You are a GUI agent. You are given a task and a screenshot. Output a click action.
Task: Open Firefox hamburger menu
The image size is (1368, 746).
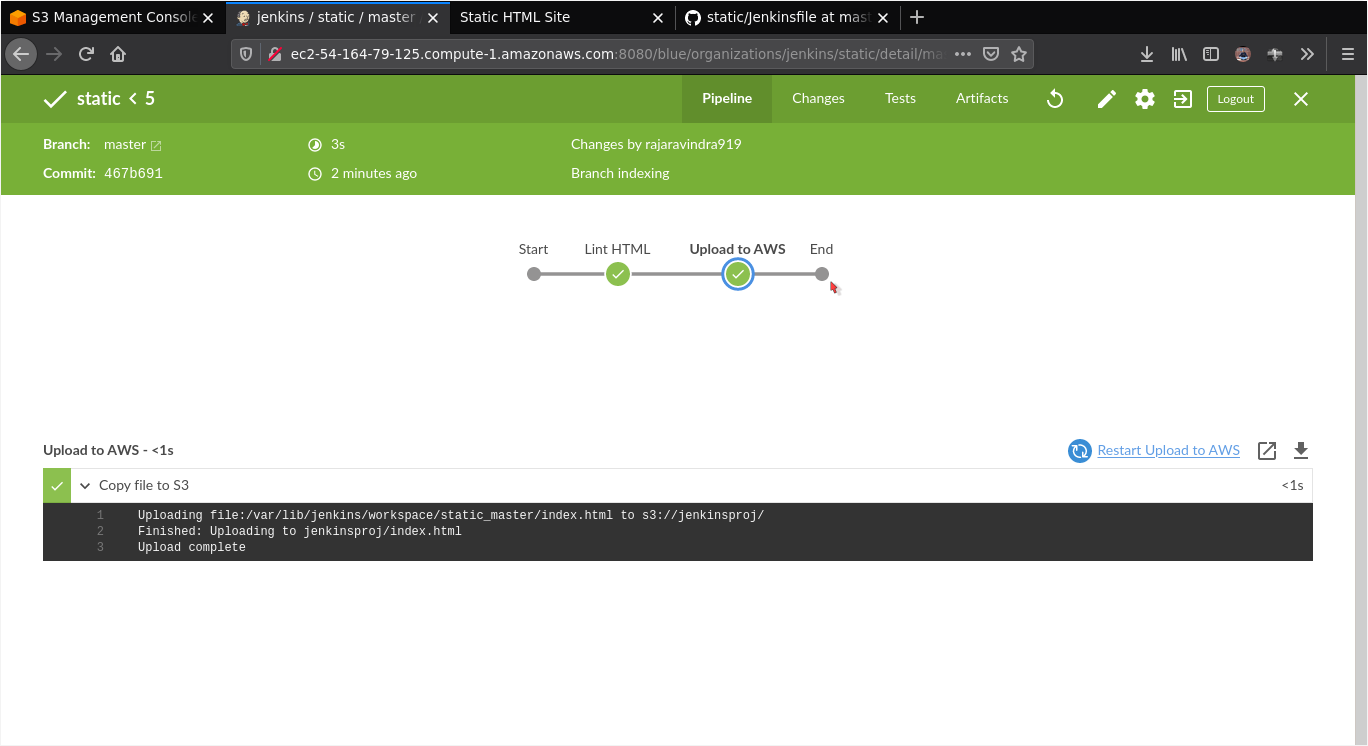tap(1348, 54)
